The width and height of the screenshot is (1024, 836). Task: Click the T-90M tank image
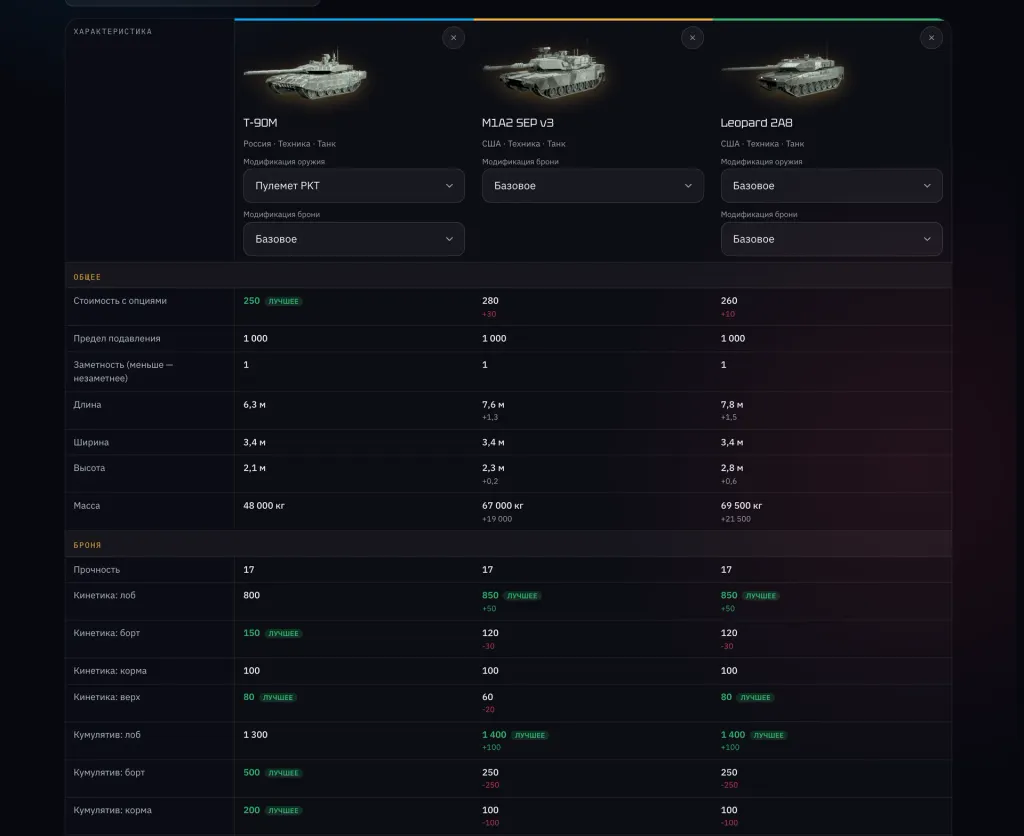[305, 75]
